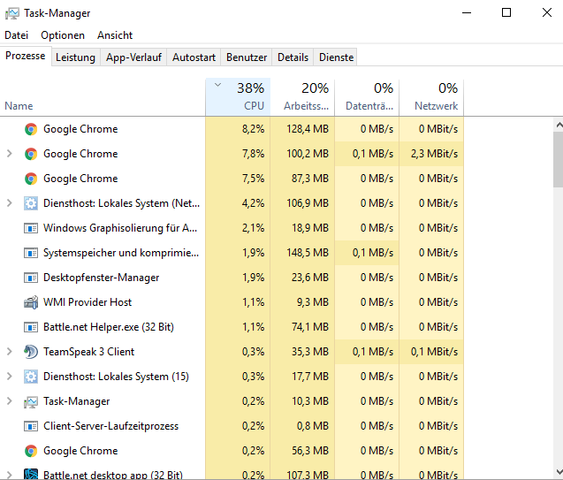
Task: Click the 2,3 MBit/s network value
Action: (434, 154)
